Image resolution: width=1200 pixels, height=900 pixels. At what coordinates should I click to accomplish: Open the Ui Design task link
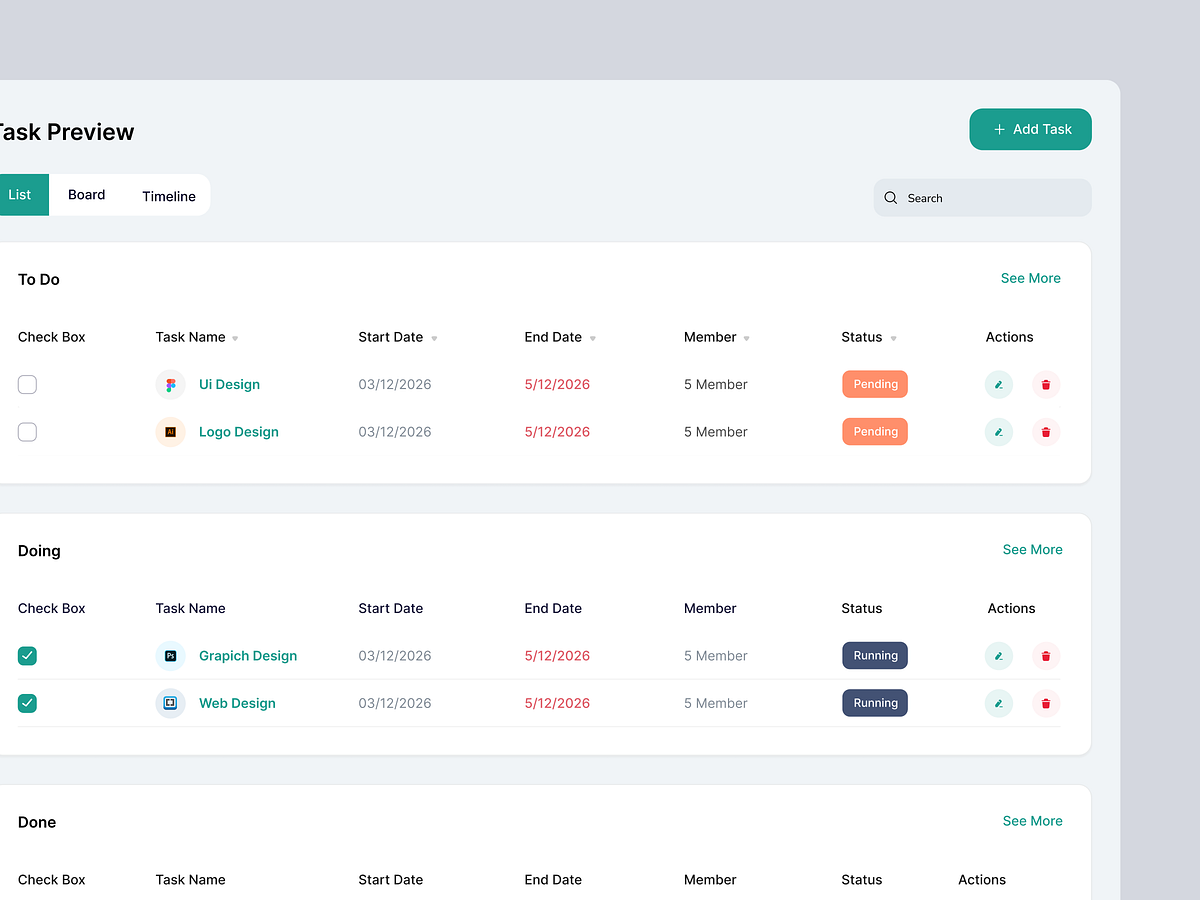pos(229,384)
